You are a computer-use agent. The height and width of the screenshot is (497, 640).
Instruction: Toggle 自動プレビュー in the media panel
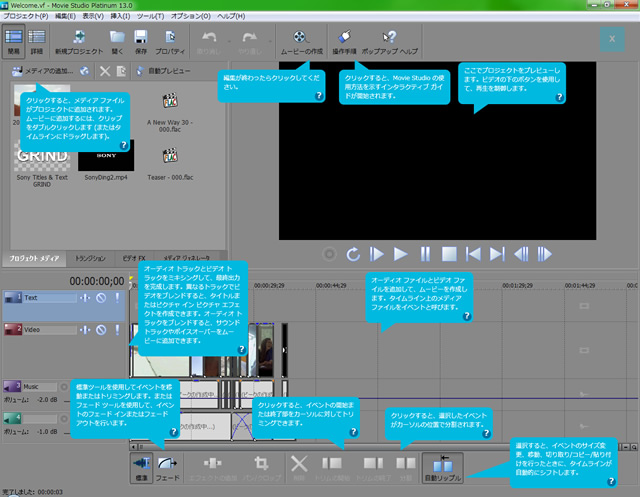point(163,71)
